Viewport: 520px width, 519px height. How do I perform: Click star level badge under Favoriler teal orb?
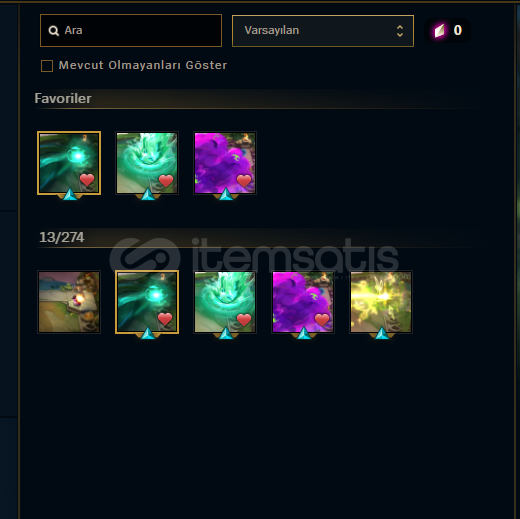(x=70, y=194)
